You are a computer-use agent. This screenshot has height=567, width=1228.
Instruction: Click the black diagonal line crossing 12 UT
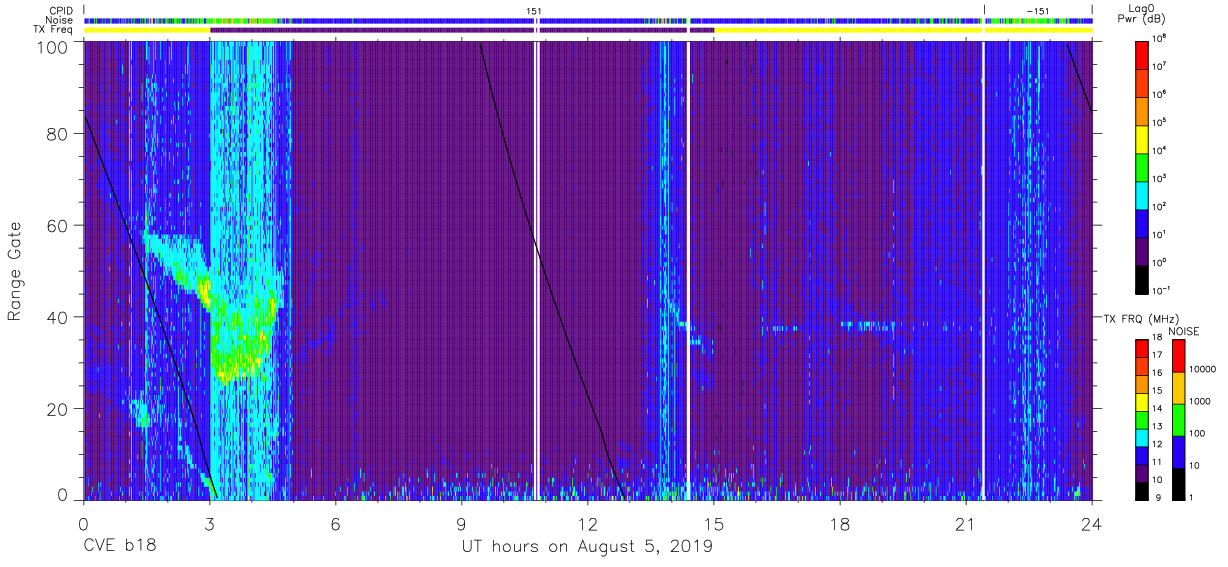tap(552, 272)
